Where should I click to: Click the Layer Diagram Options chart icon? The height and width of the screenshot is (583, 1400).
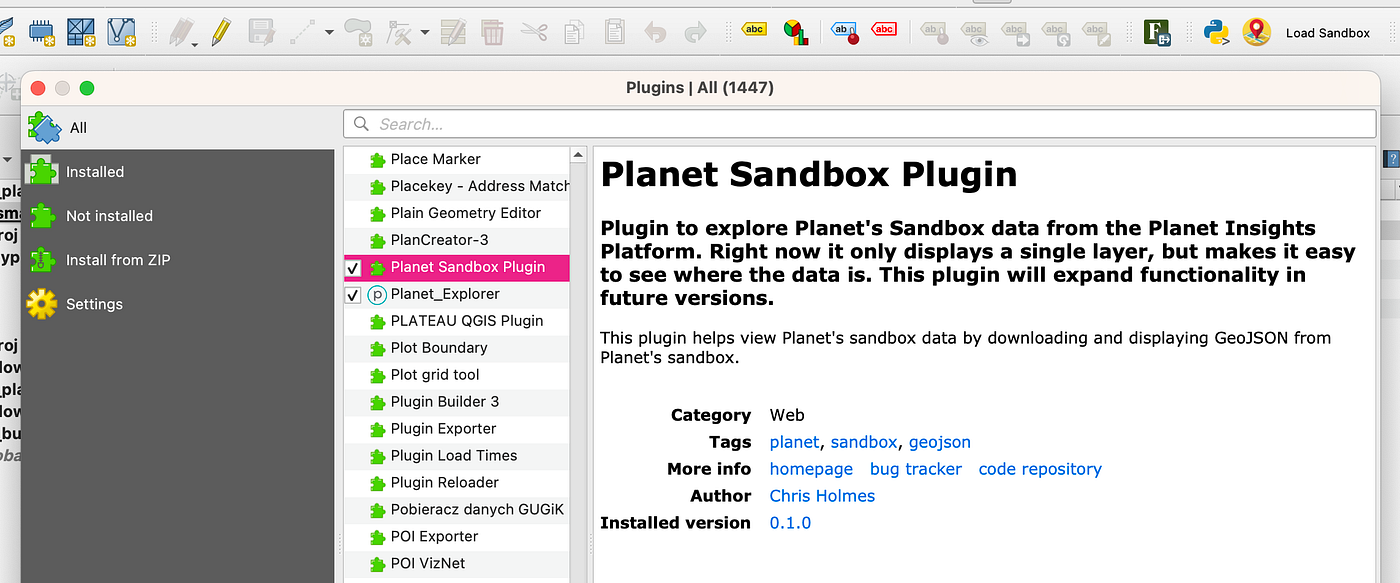point(796,33)
